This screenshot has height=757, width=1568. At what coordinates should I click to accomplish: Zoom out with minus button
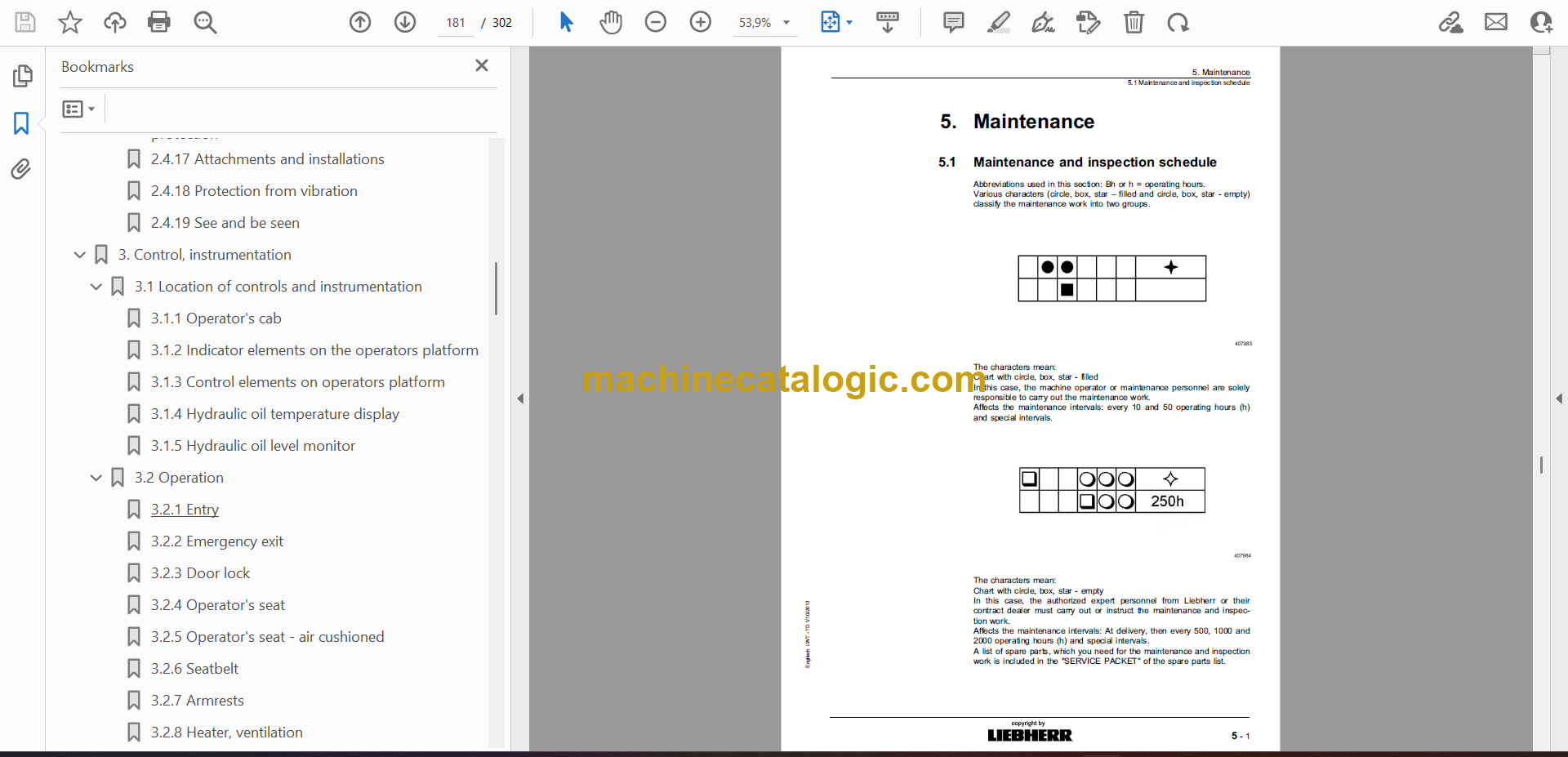click(656, 22)
